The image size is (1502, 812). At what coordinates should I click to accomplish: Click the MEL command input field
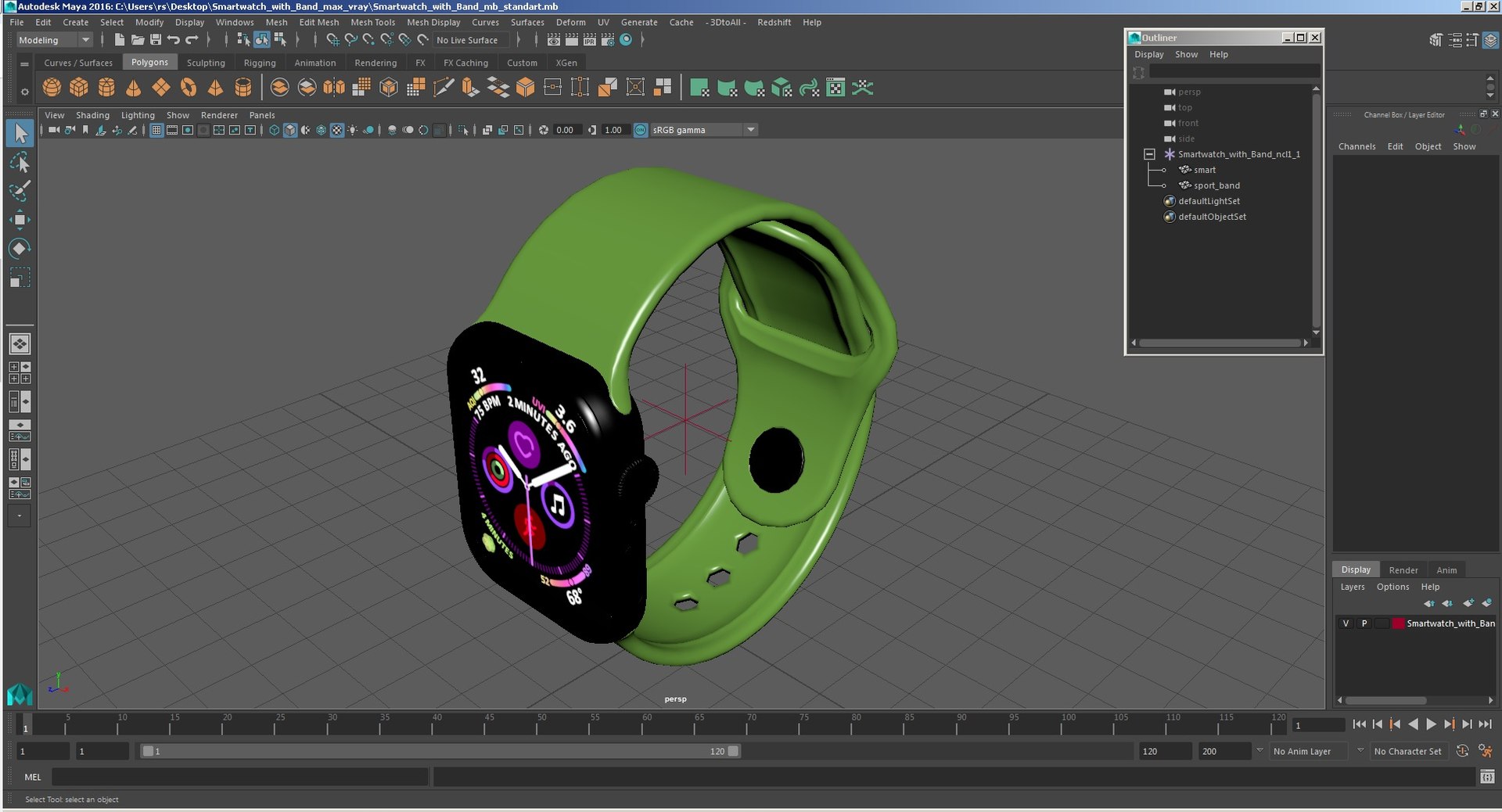(x=239, y=777)
